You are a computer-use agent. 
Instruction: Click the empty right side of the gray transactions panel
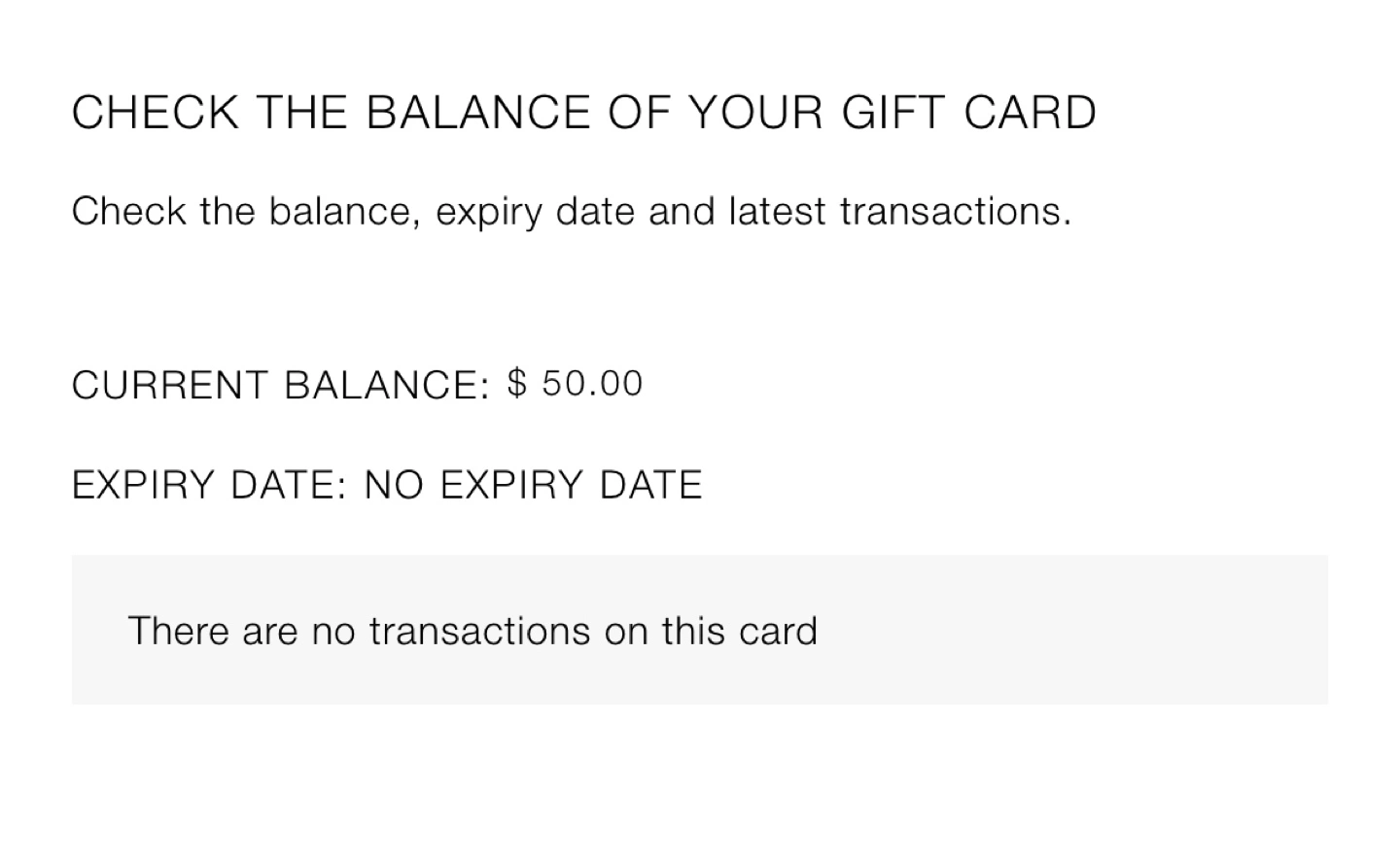click(x=1118, y=630)
